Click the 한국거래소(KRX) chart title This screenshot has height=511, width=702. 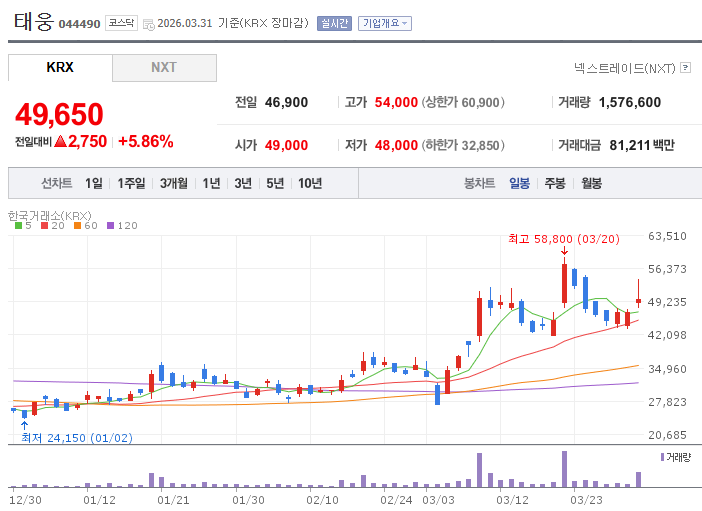[x=50, y=215]
